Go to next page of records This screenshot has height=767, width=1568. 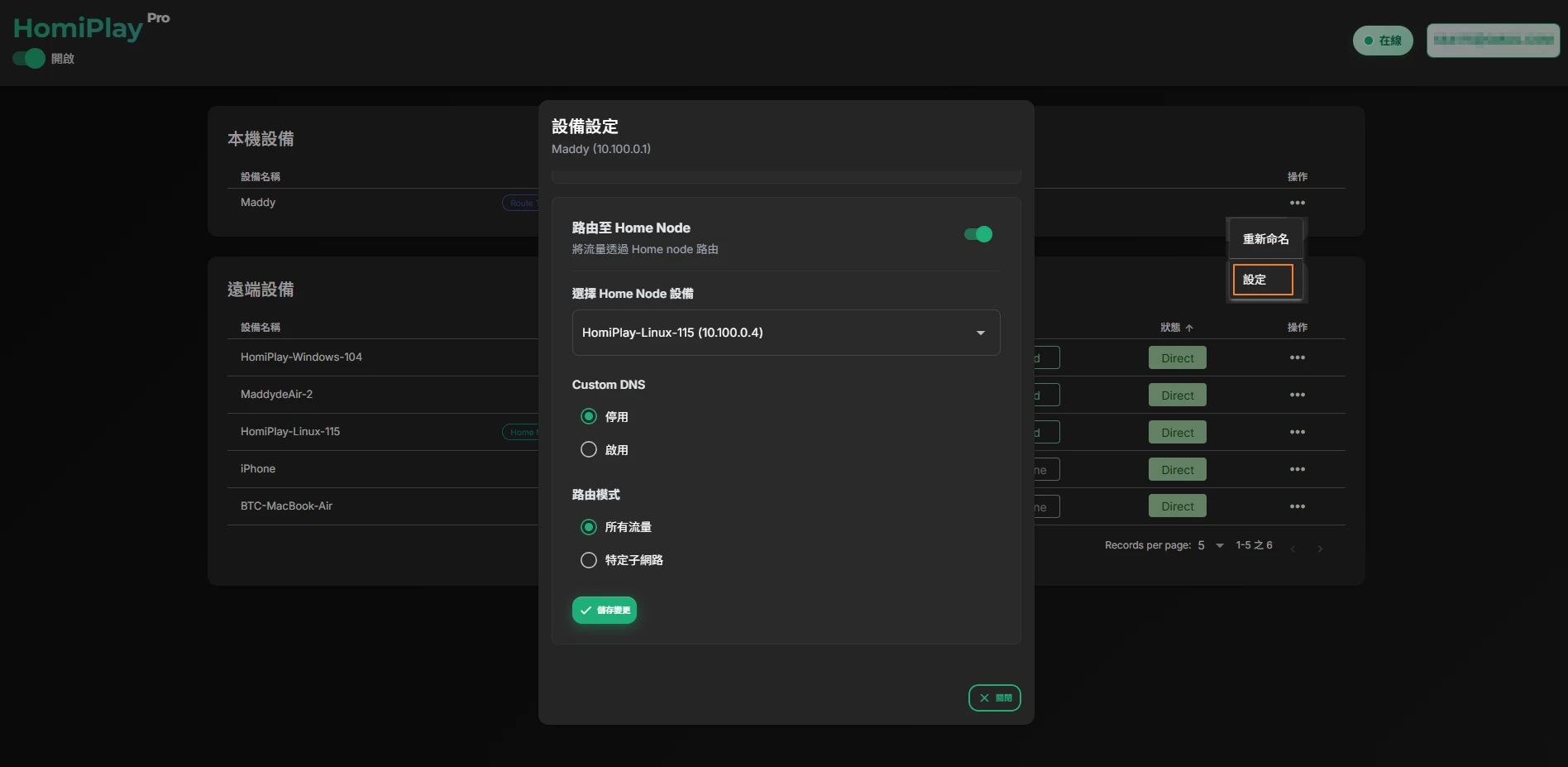(1320, 549)
